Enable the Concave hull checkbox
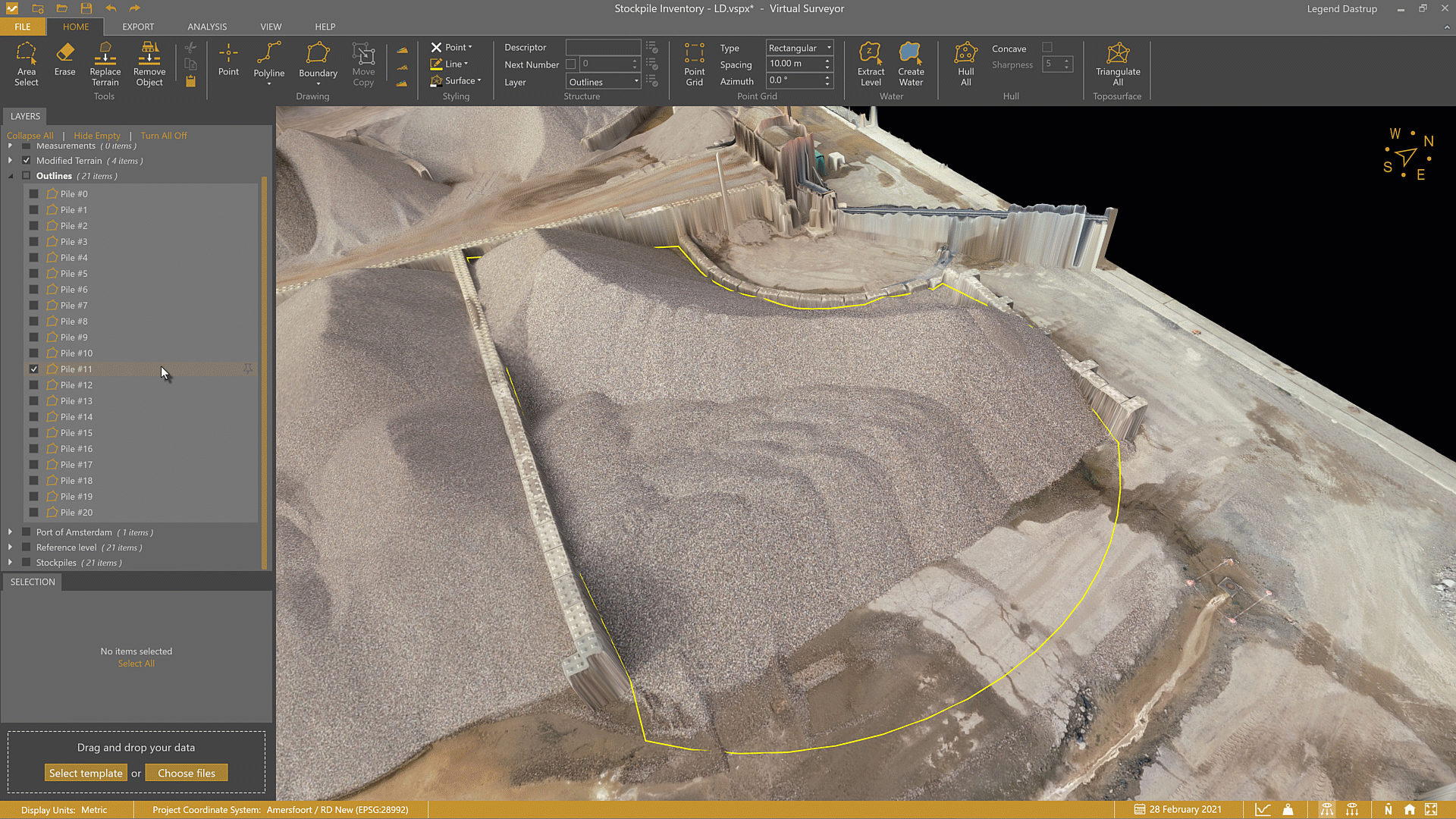Screen dimensions: 1456x819 pos(1047,48)
